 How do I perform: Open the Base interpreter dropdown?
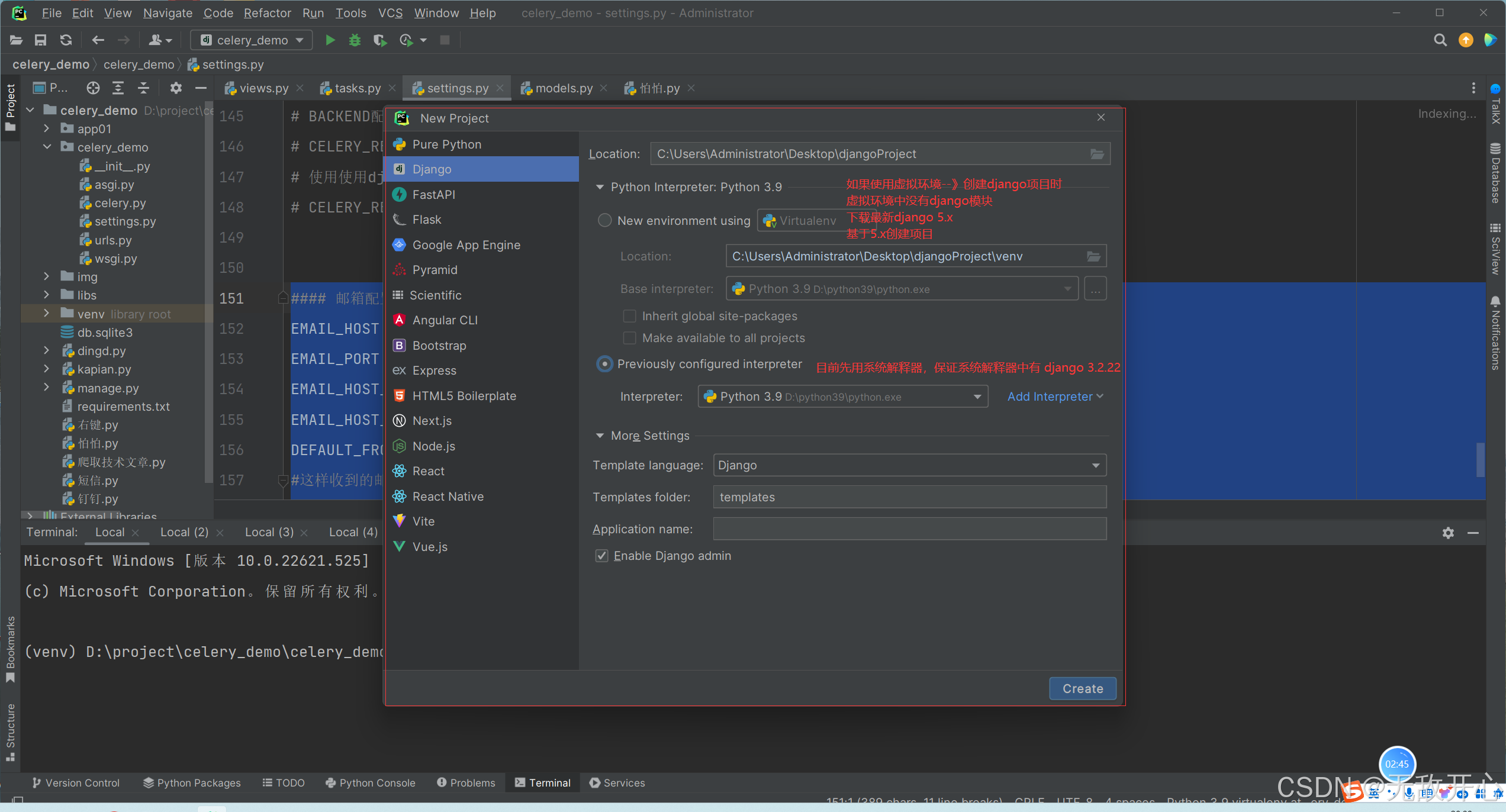[x=902, y=289]
